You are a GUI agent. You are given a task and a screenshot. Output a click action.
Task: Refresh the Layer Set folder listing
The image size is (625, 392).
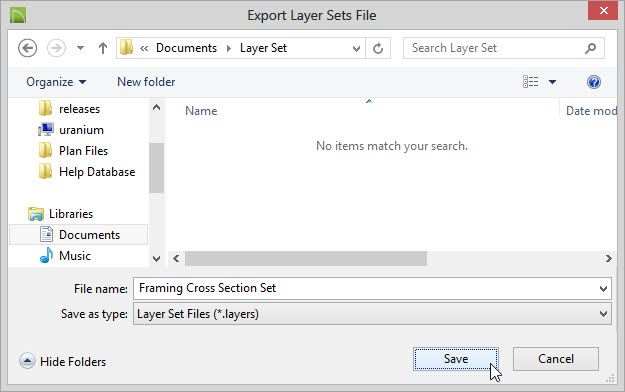(378, 48)
